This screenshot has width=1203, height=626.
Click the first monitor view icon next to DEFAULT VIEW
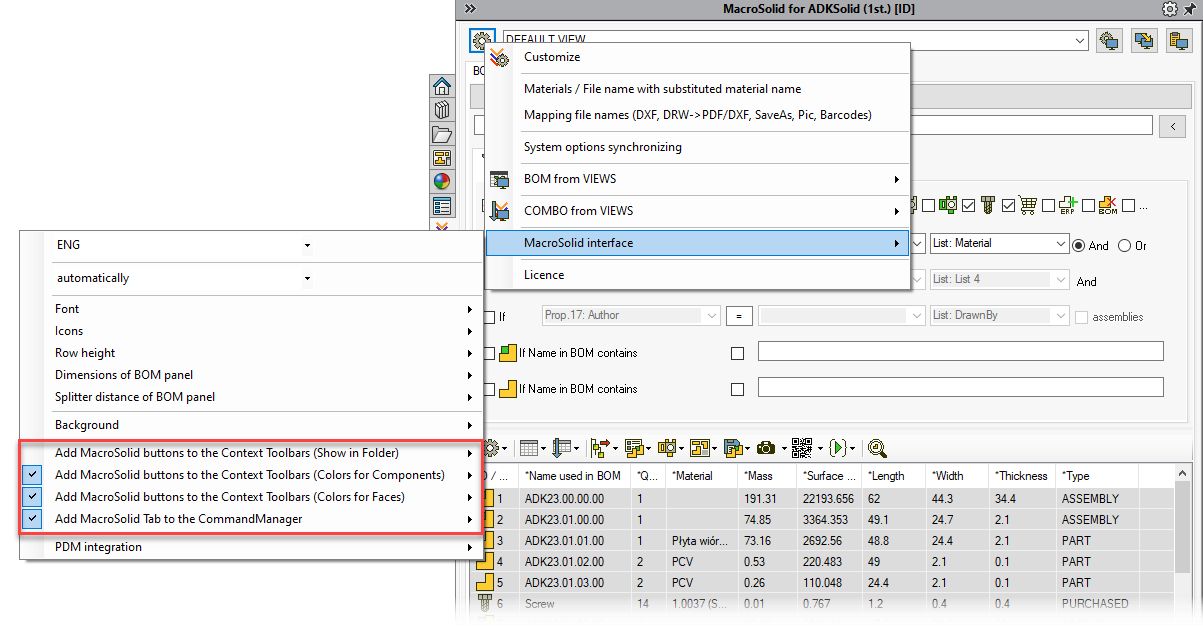click(x=1108, y=41)
